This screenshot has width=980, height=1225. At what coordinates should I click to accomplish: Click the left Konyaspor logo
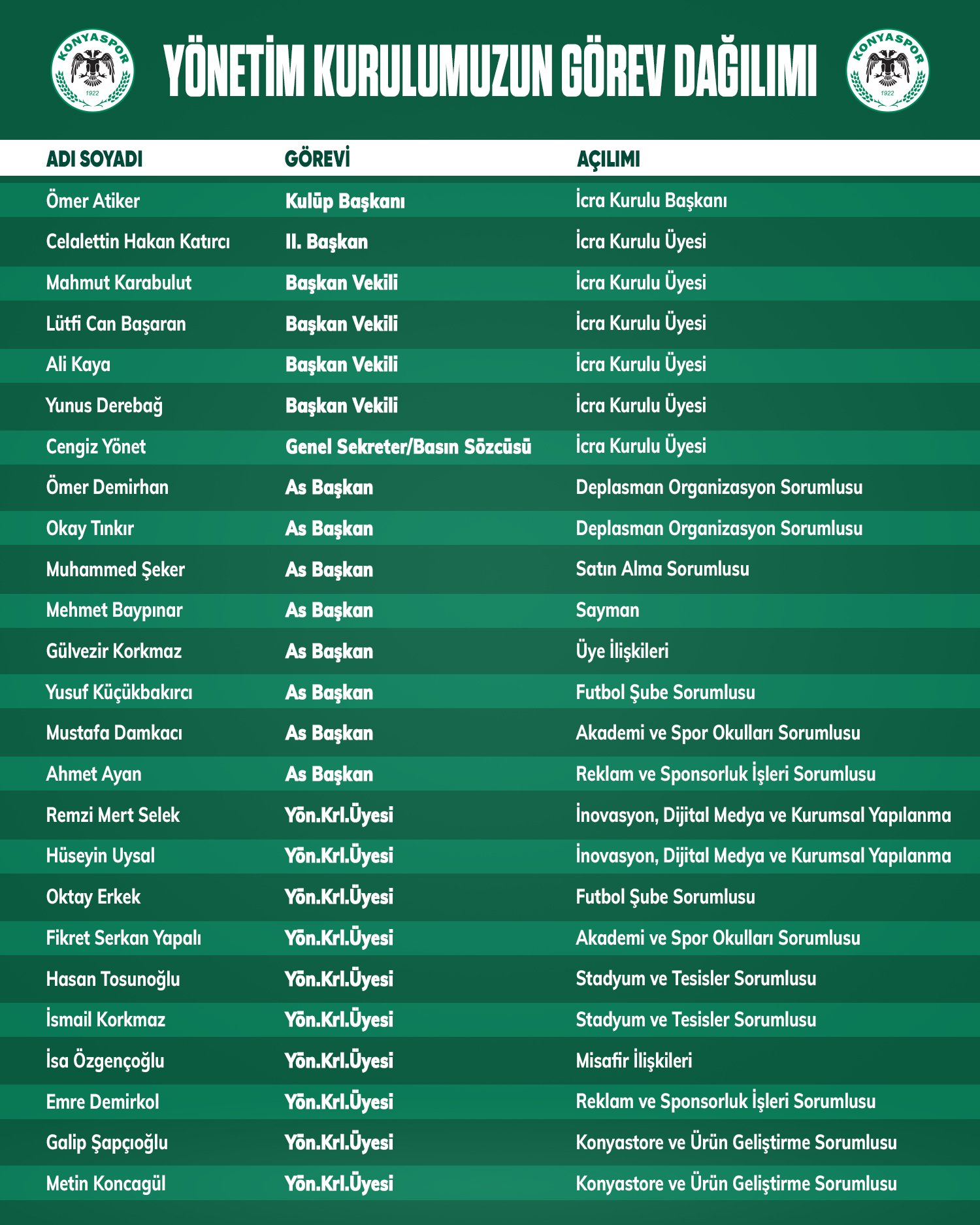click(93, 70)
